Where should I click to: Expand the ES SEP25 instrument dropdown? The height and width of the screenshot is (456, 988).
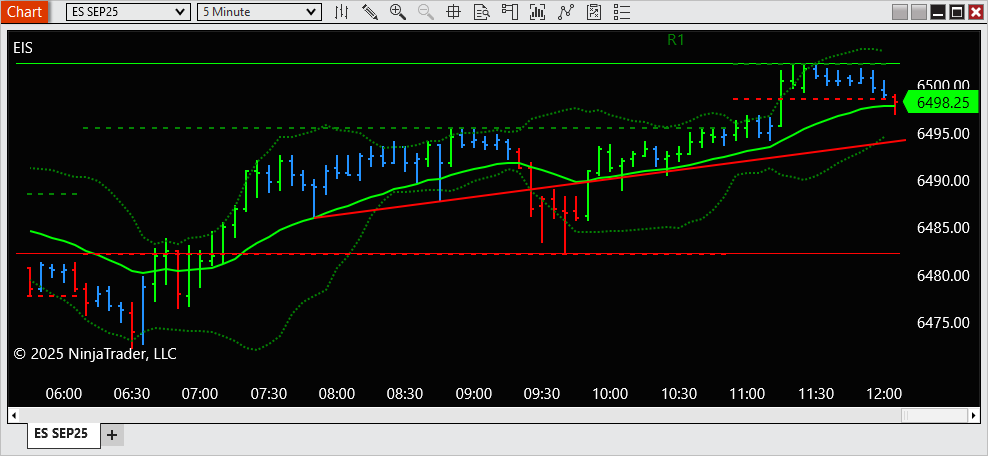128,11
